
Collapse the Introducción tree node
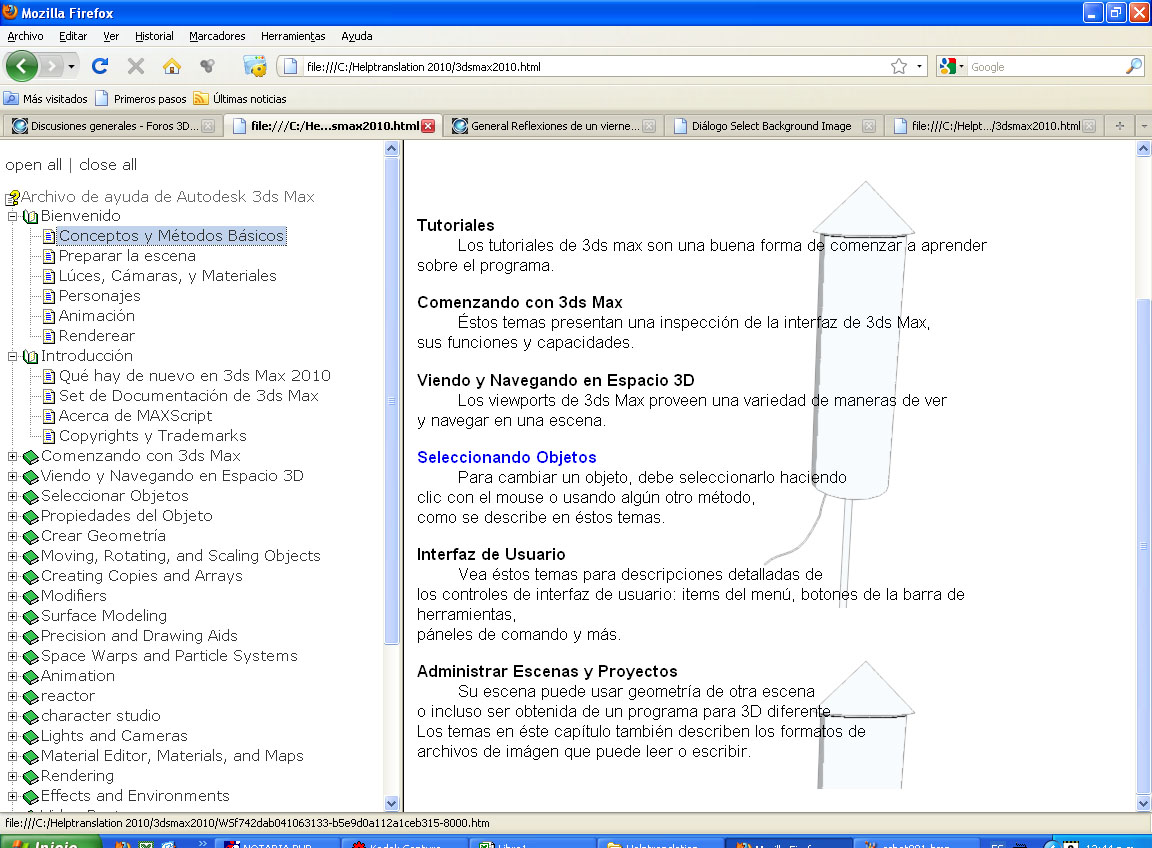12,356
